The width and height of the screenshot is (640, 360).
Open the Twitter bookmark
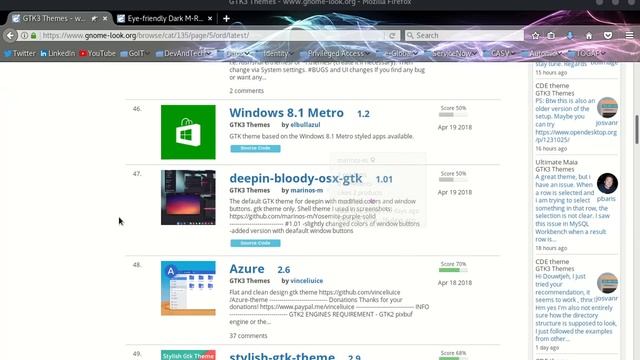click(x=20, y=53)
